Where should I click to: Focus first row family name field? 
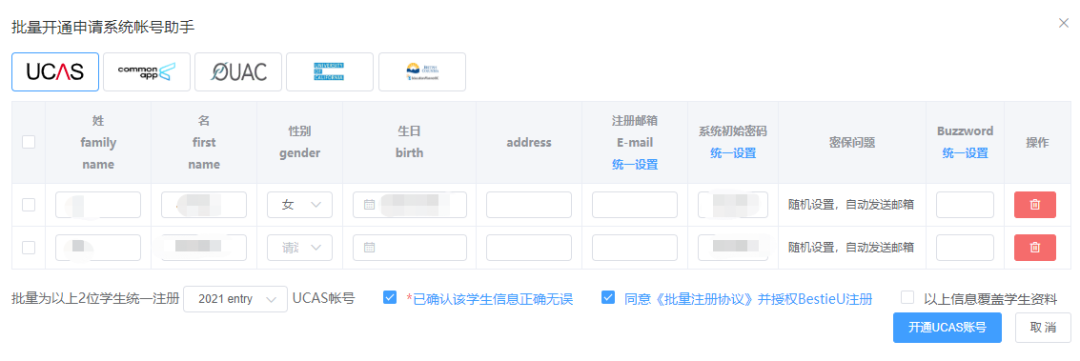(98, 205)
